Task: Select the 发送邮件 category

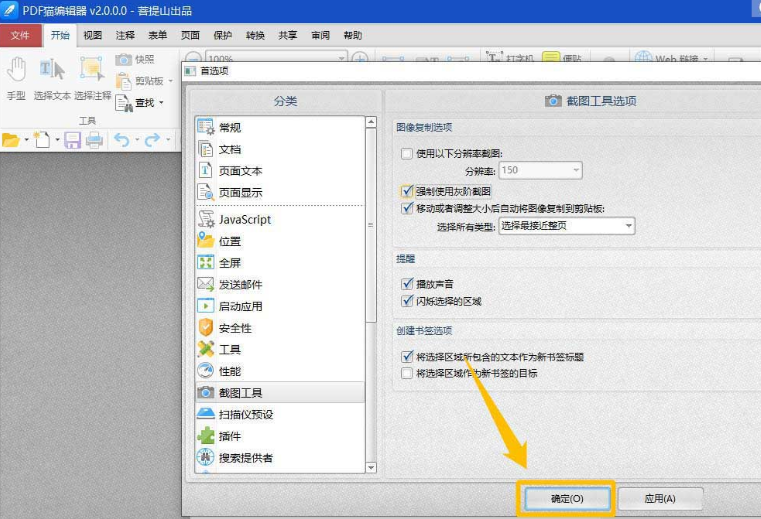Action: (x=280, y=285)
